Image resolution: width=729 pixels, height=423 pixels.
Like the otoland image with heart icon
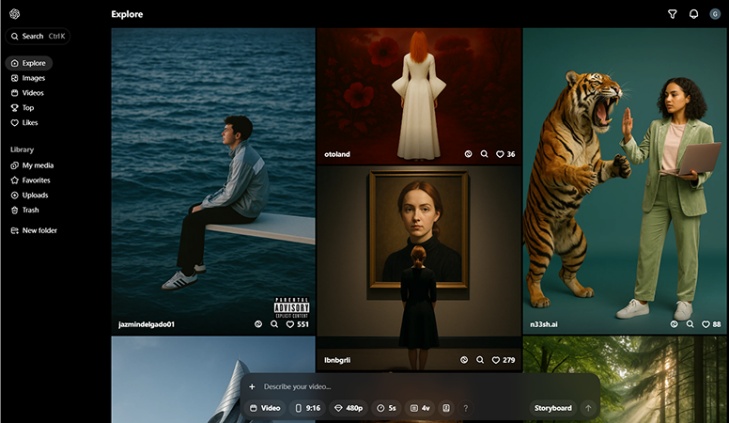point(500,154)
